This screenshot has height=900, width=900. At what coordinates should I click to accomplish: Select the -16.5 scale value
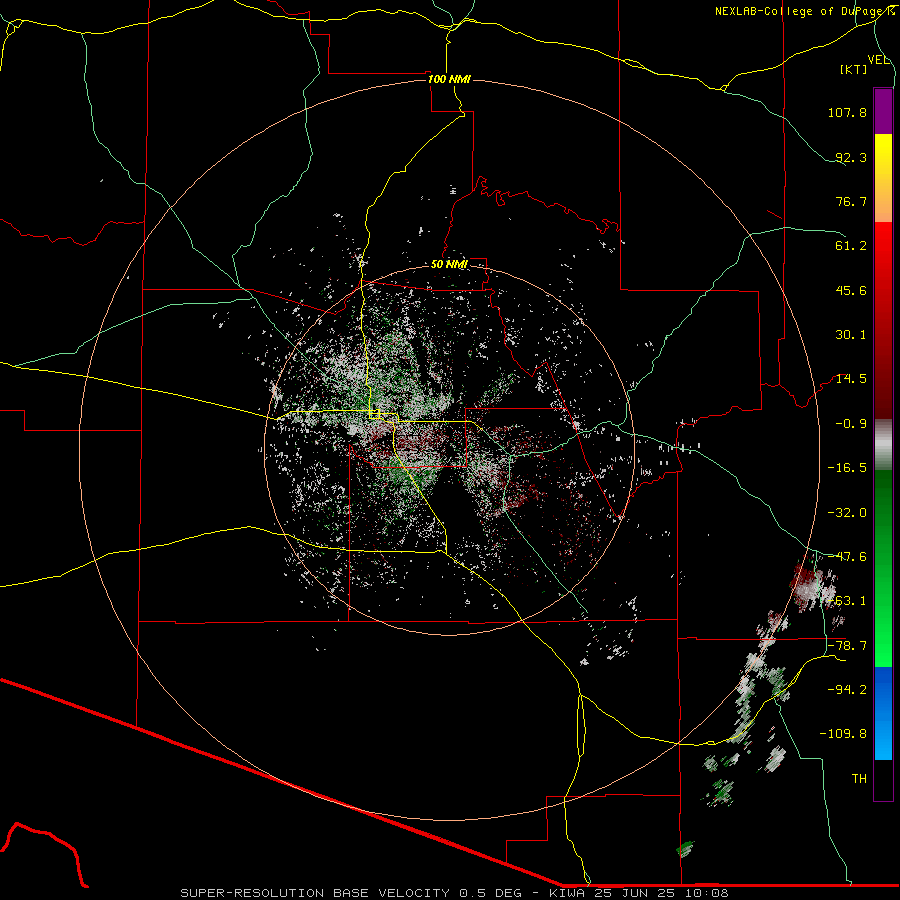pos(847,468)
